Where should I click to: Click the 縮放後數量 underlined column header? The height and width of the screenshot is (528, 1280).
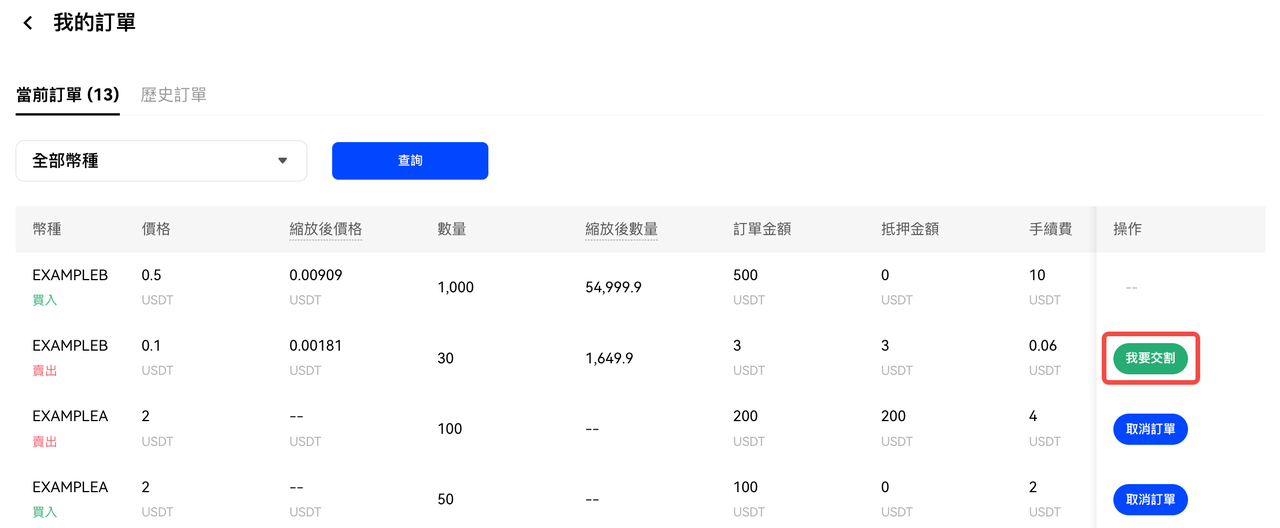(621, 229)
